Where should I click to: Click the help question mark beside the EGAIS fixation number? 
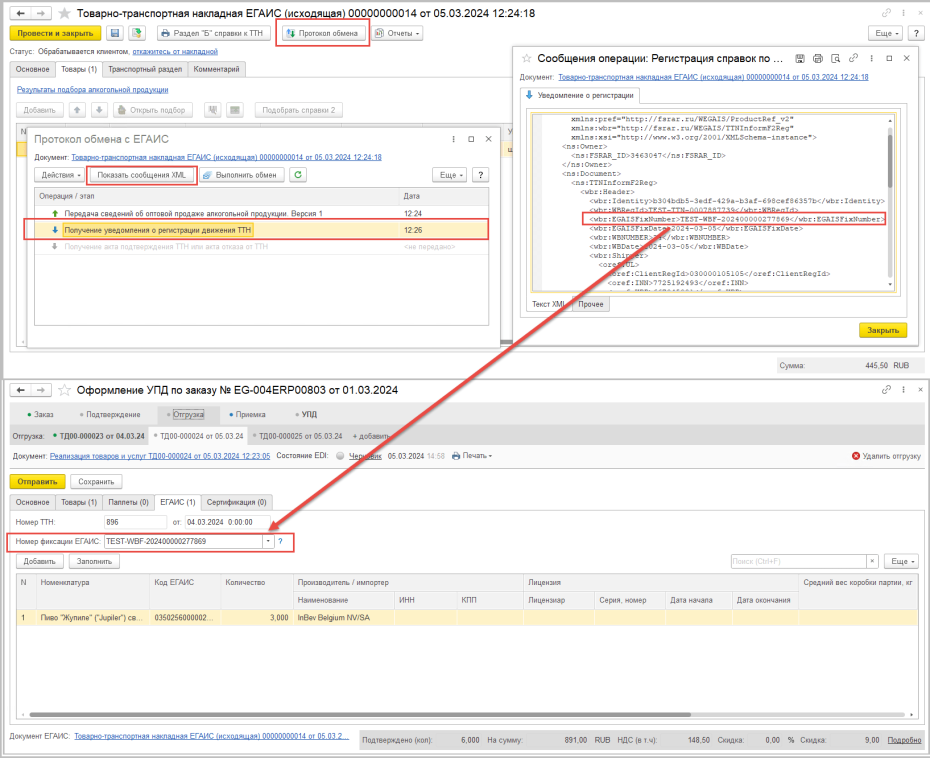point(281,541)
